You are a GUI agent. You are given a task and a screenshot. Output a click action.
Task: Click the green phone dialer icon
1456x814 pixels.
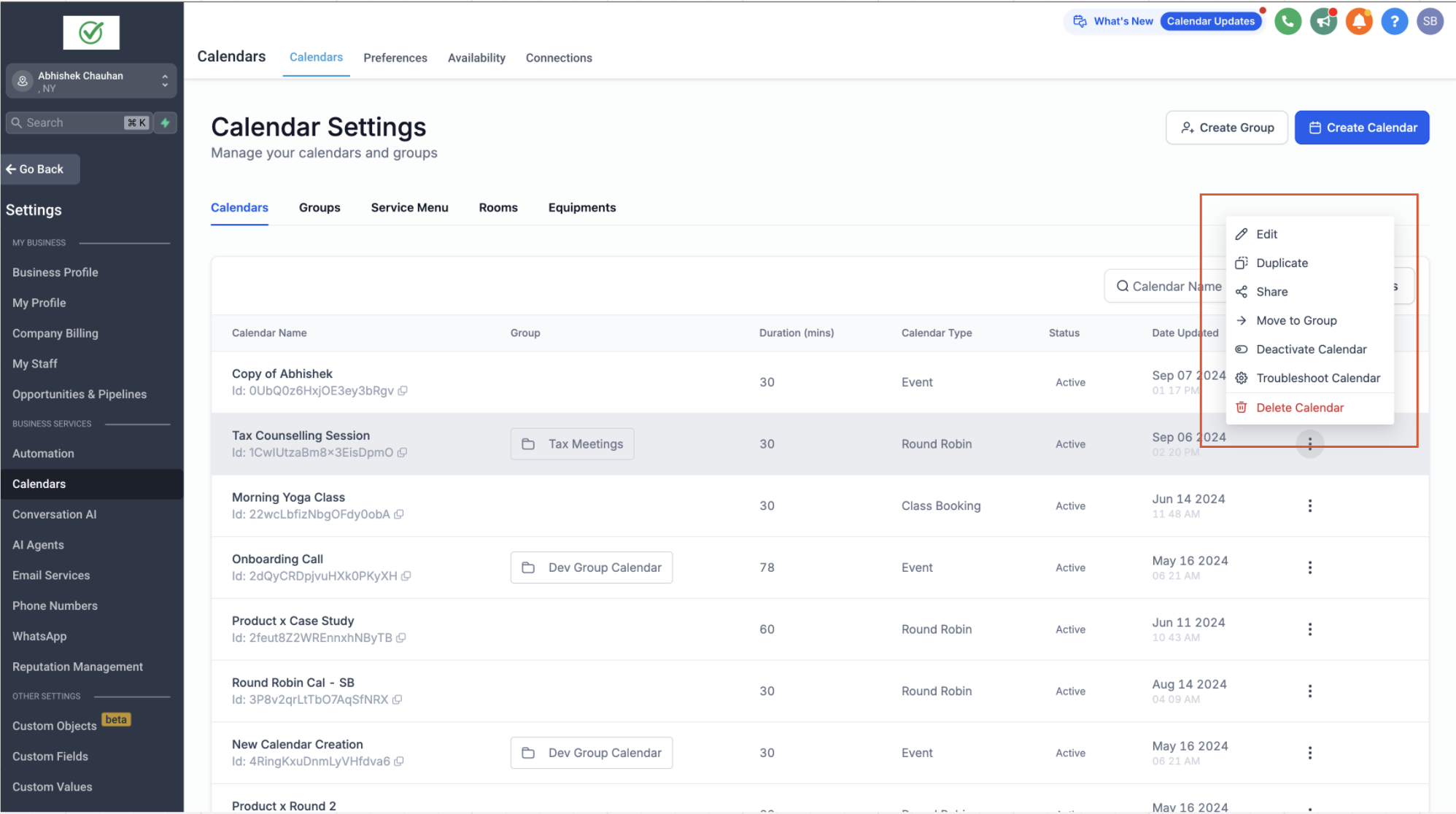click(1287, 21)
